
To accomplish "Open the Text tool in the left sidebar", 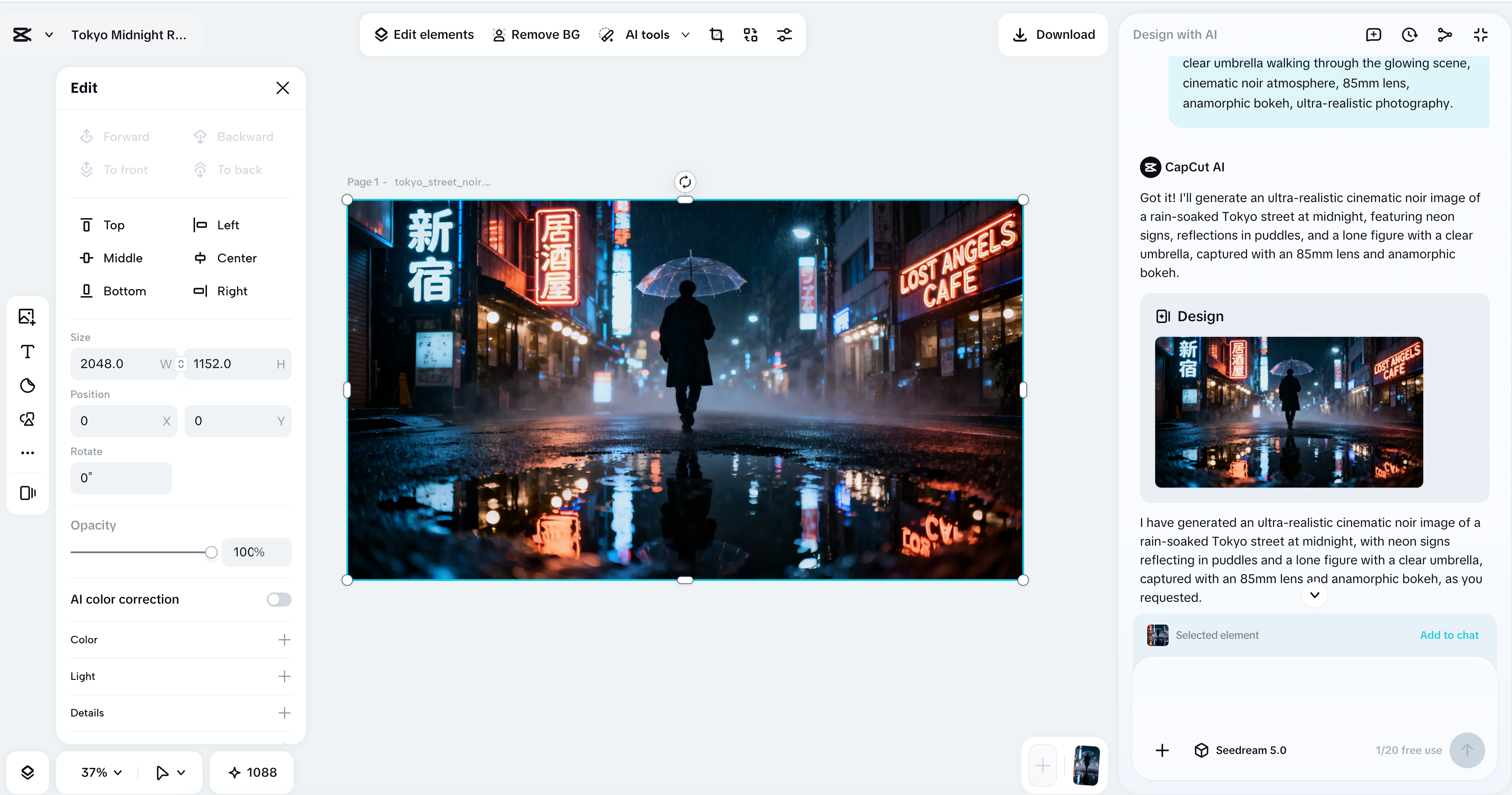I will point(27,351).
